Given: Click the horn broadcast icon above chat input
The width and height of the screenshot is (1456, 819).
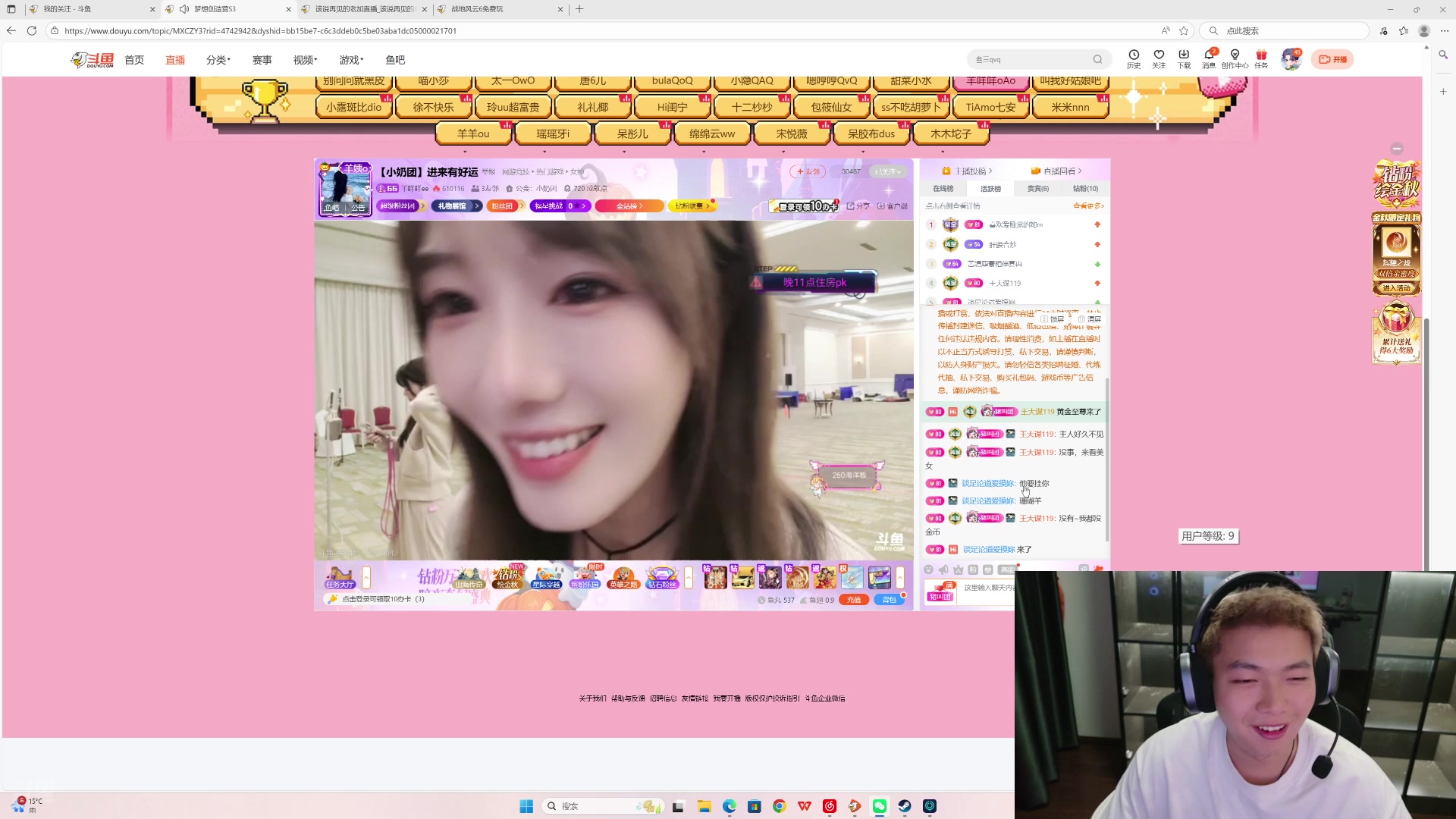Looking at the screenshot, I should click(943, 570).
